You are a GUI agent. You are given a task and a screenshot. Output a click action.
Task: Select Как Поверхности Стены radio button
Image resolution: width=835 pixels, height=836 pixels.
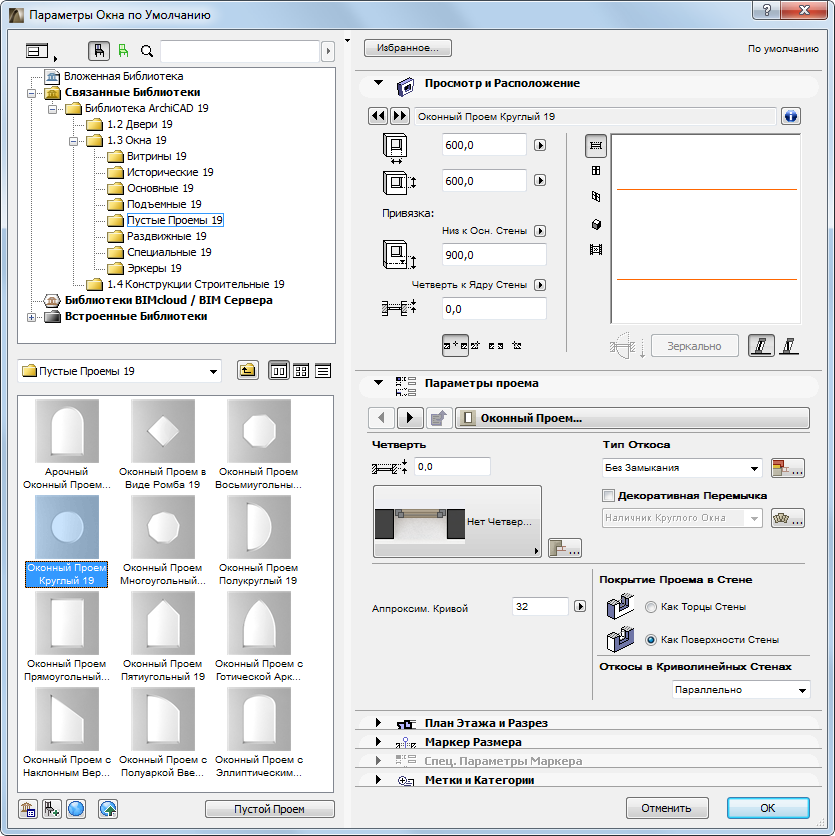(651, 640)
